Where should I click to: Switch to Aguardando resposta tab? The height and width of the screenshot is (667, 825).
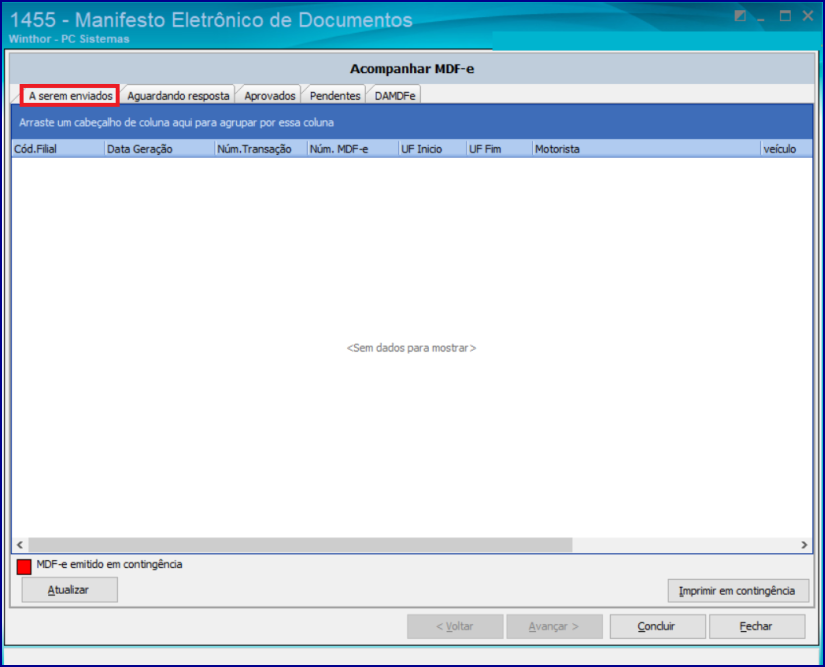tap(178, 96)
